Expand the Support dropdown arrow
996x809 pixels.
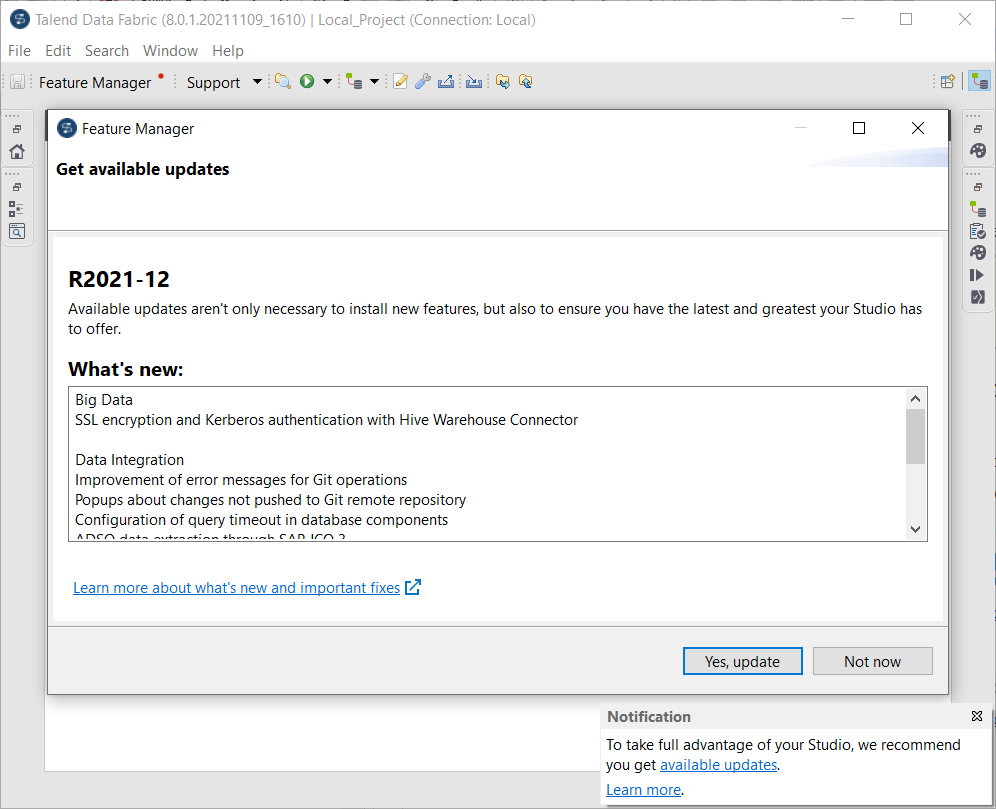pyautogui.click(x=257, y=82)
